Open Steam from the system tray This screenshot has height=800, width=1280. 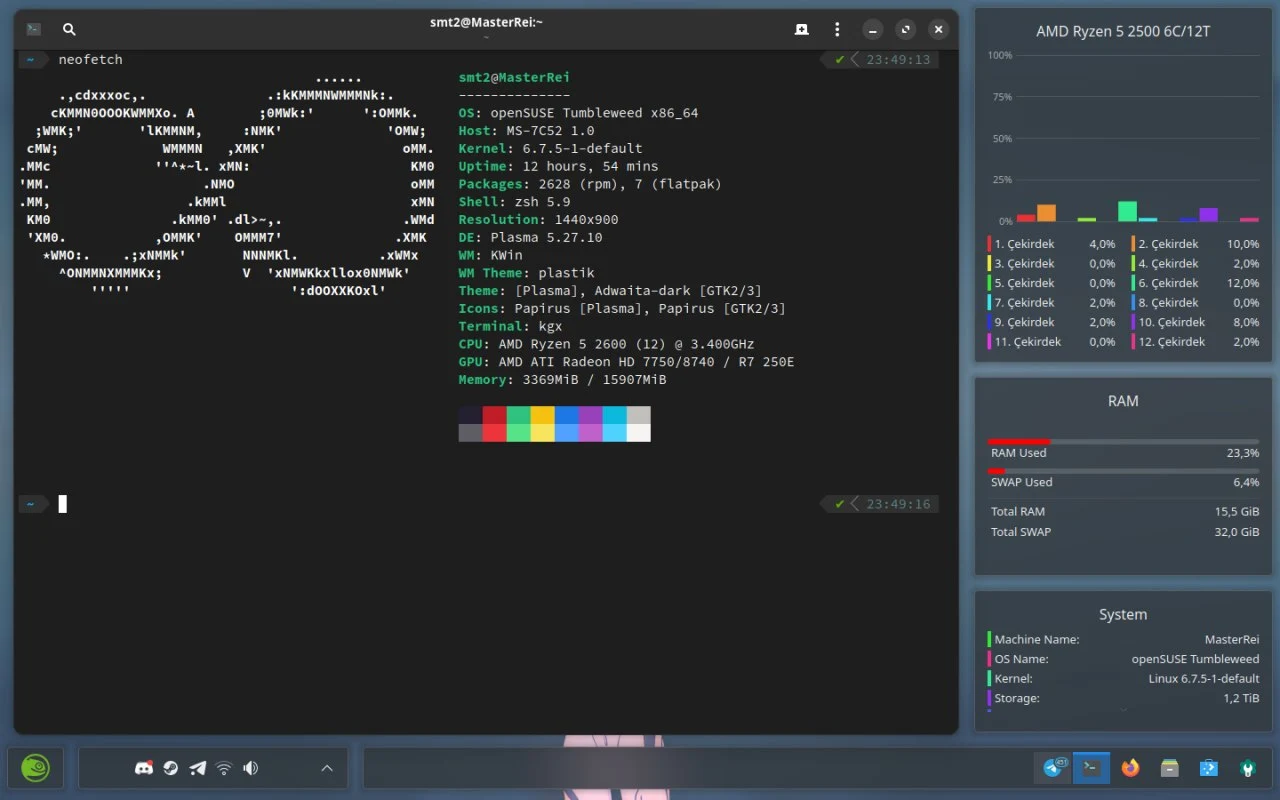[171, 768]
